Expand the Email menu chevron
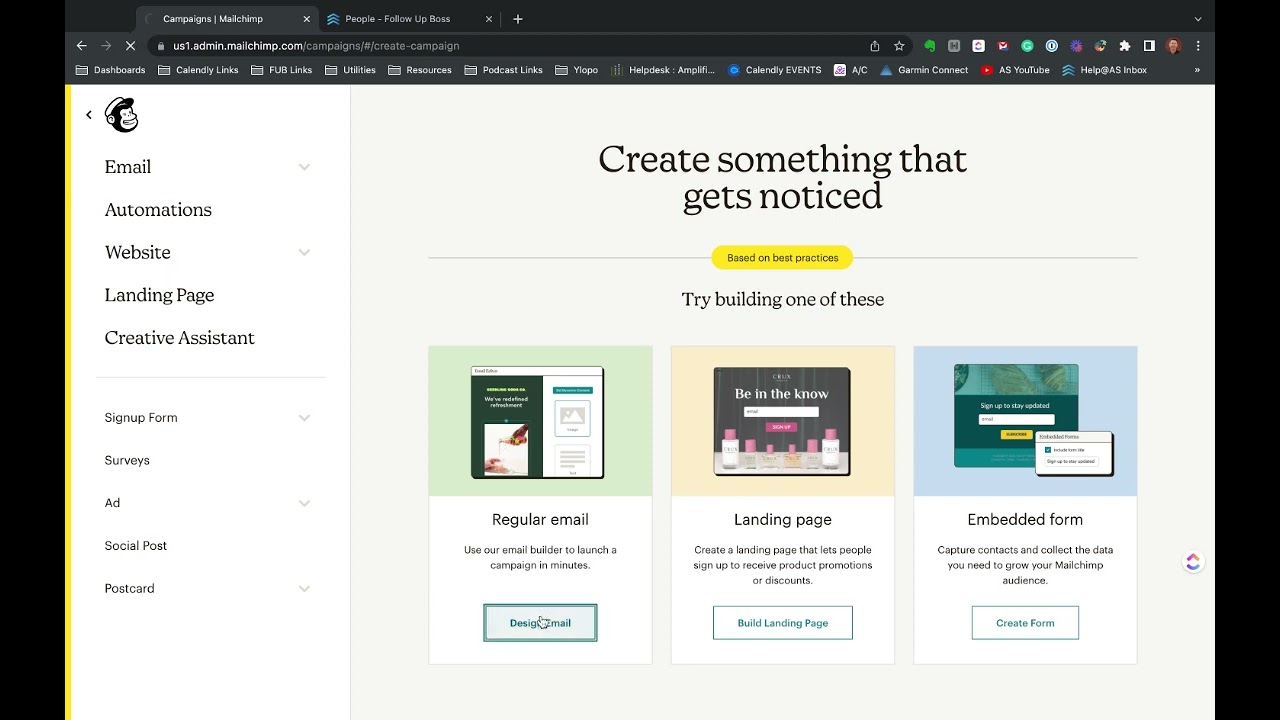1280x720 pixels. [304, 167]
